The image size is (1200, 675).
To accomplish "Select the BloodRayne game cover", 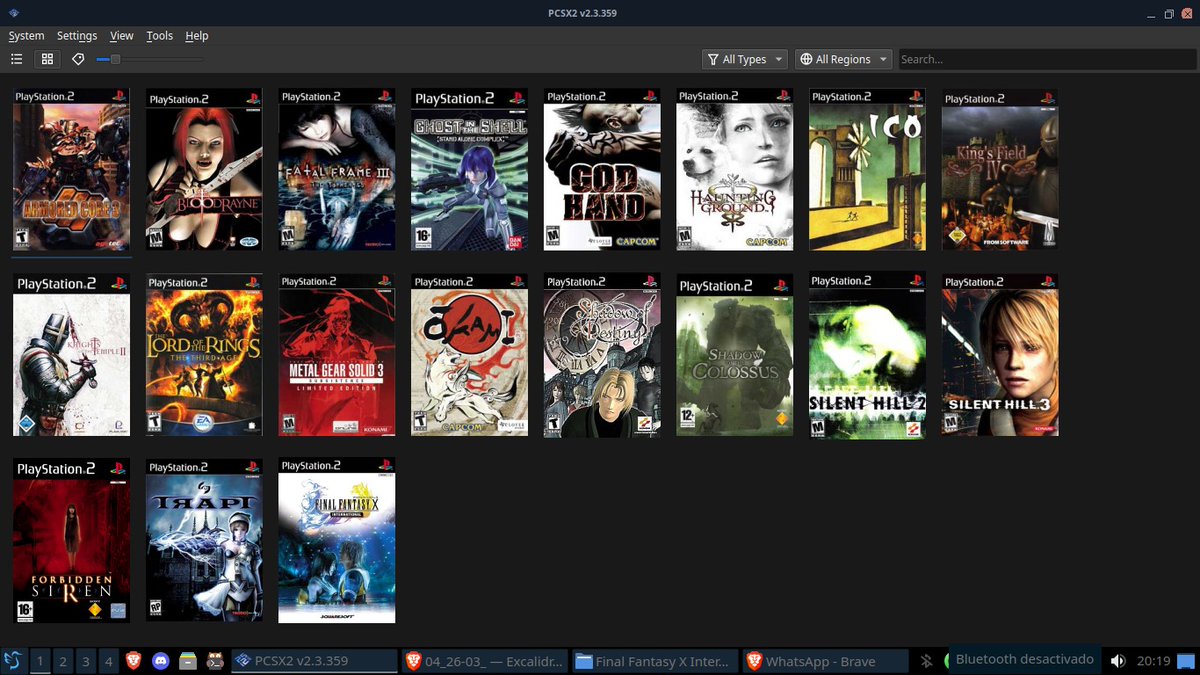I will coord(204,169).
